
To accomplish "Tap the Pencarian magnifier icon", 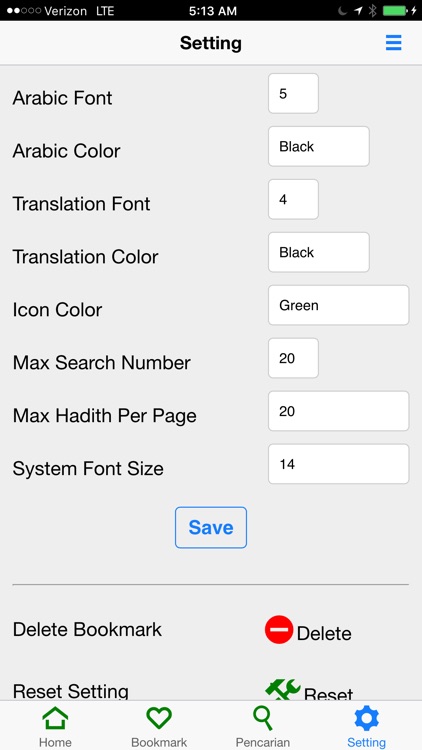I will [263, 718].
